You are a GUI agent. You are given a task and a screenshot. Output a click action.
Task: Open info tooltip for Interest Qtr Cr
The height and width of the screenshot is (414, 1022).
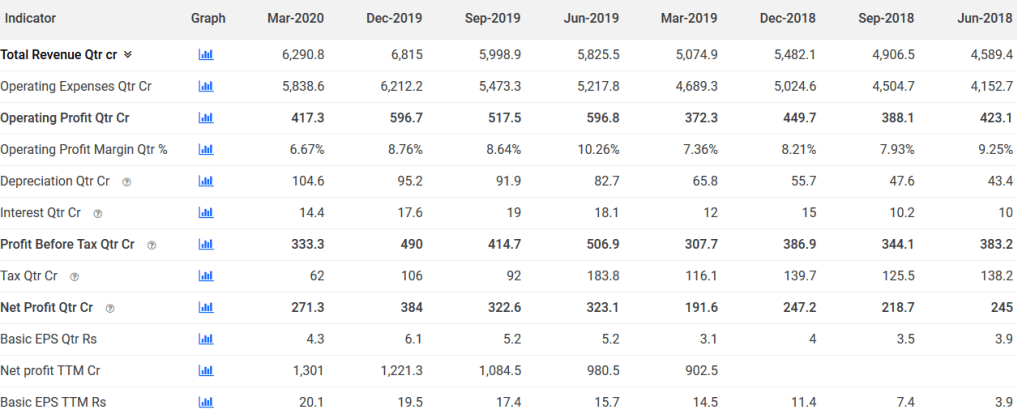click(x=97, y=213)
